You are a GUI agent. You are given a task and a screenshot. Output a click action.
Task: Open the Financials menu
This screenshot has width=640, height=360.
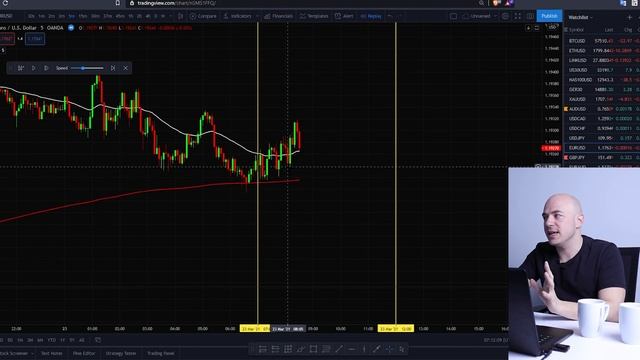point(278,16)
